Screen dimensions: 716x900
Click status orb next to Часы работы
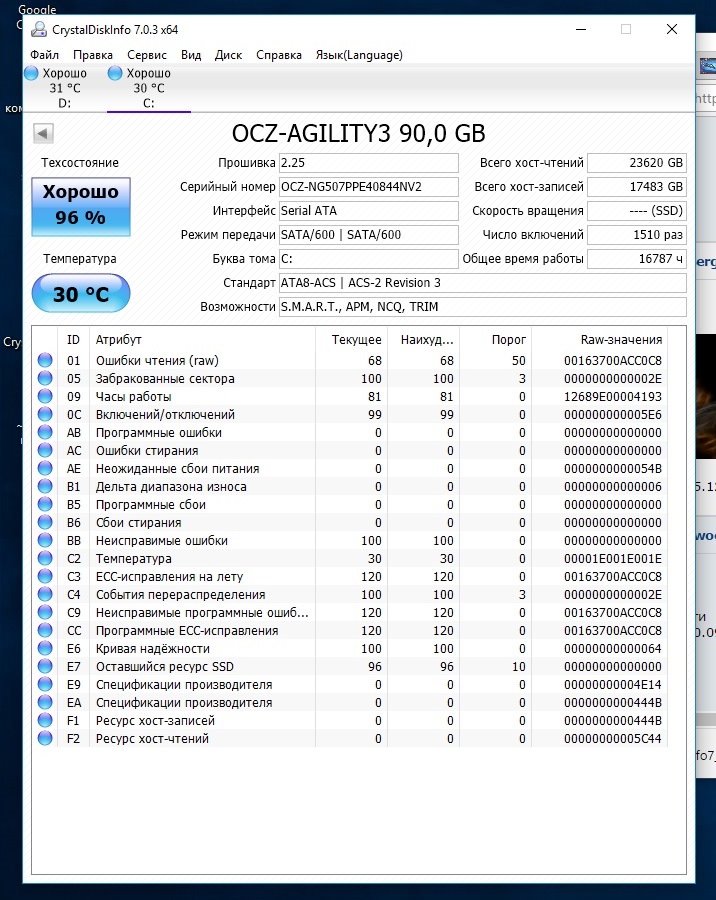[x=45, y=397]
